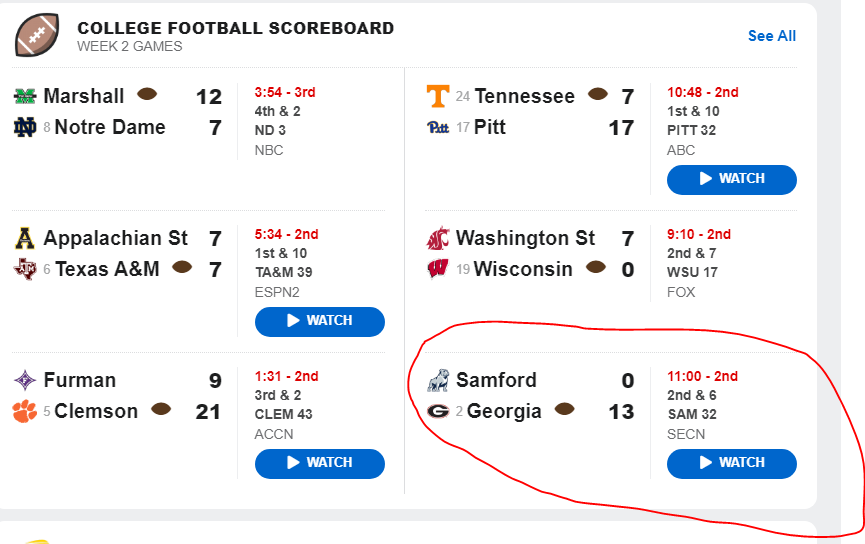865x544 pixels.
Task: Click the Tennessee orange T logo
Action: [437, 96]
